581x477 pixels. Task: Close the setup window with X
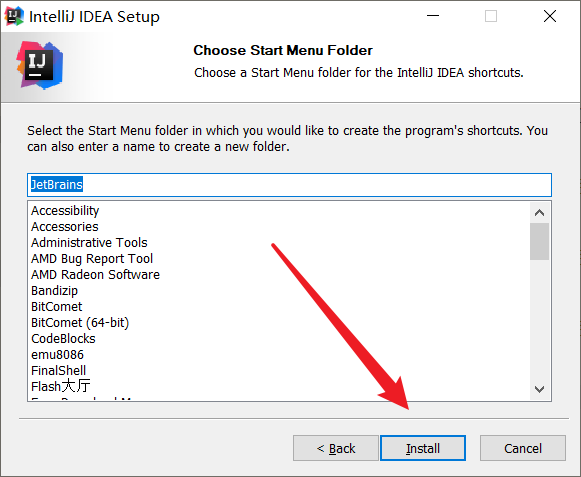tap(550, 16)
